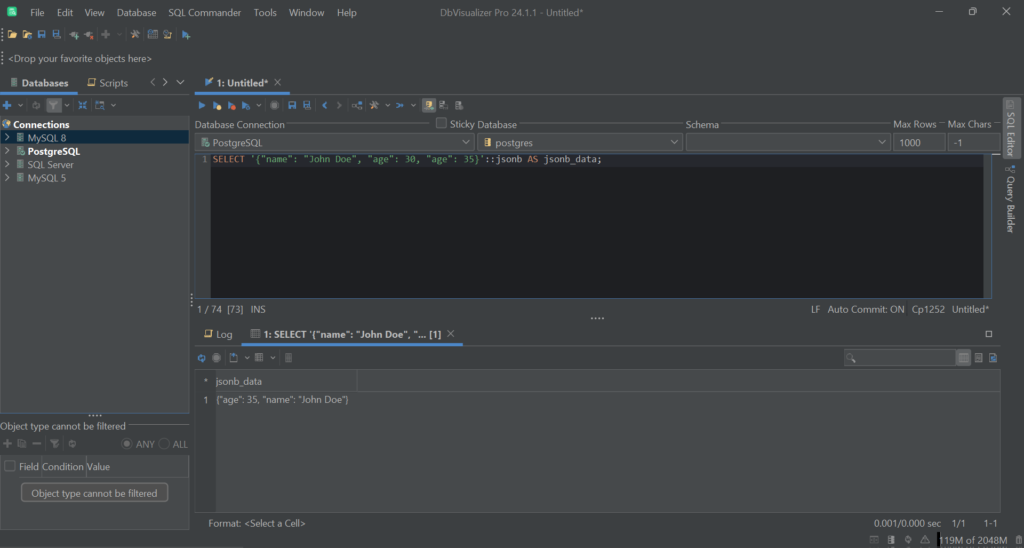Close the SELECT result tab

450,334
